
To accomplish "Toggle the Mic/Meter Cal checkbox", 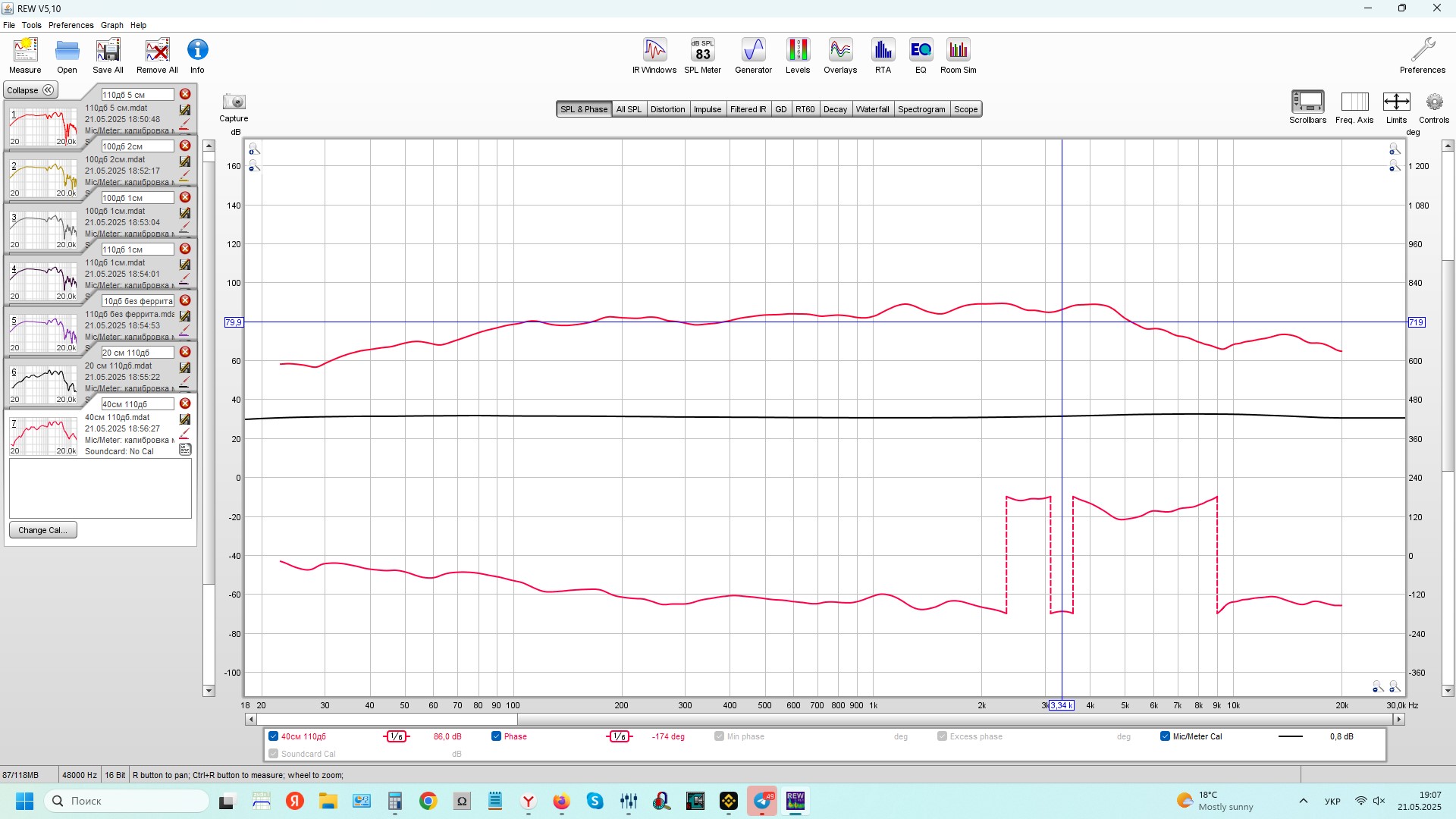I will coord(1165,736).
